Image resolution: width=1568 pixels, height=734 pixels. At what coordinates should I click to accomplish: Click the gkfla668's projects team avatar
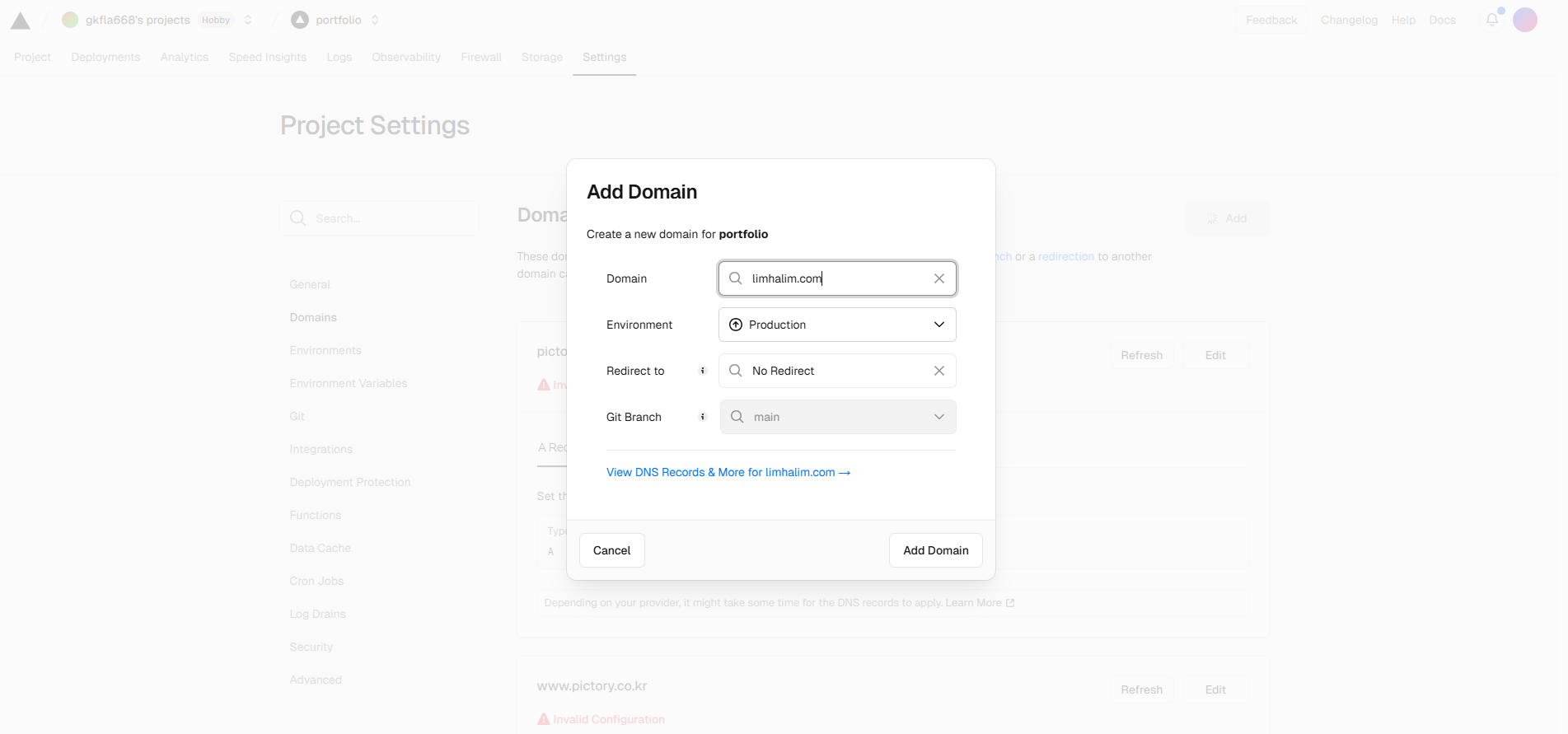pyautogui.click(x=70, y=20)
